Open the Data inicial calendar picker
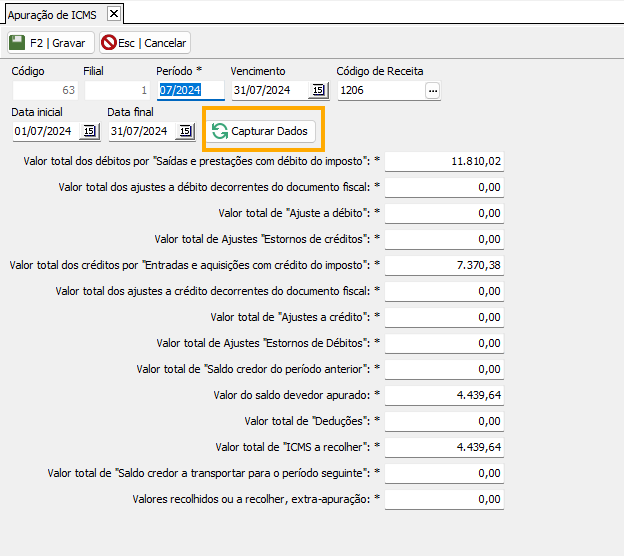Screen dimensions: 624x556 click(88, 131)
